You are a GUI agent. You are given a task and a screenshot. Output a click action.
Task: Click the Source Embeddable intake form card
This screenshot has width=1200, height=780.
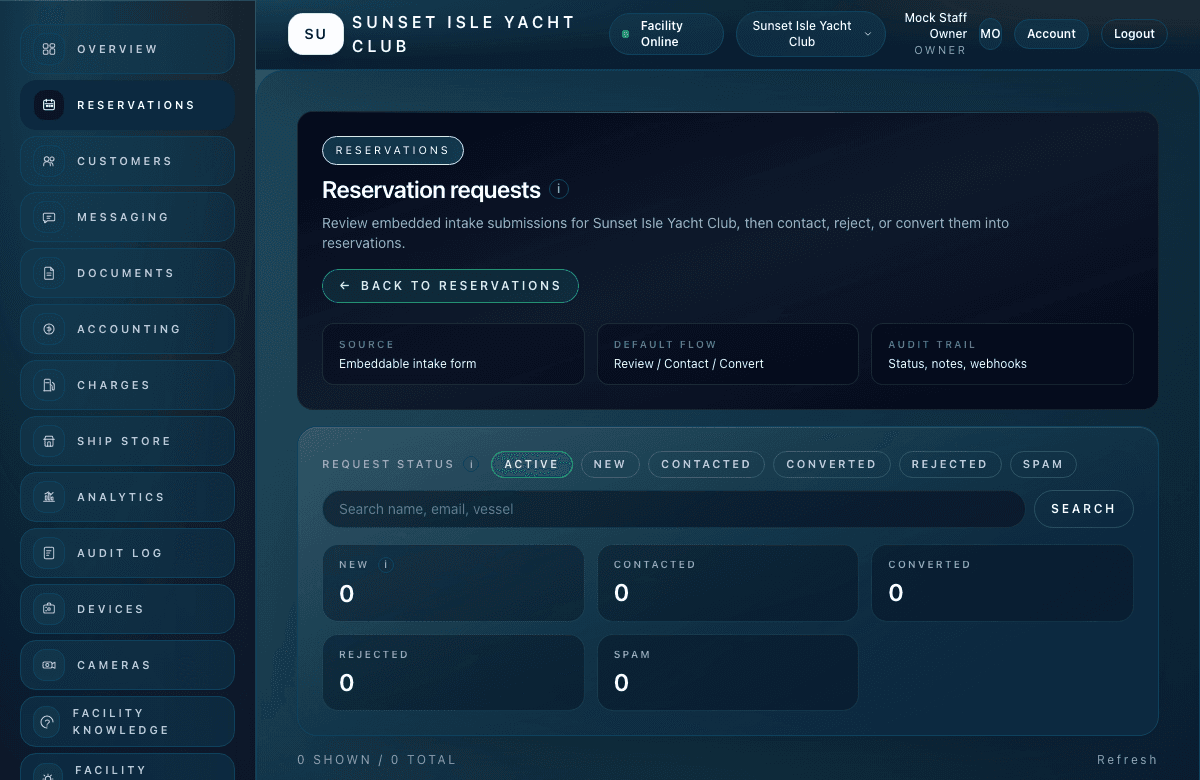pyautogui.click(x=453, y=354)
